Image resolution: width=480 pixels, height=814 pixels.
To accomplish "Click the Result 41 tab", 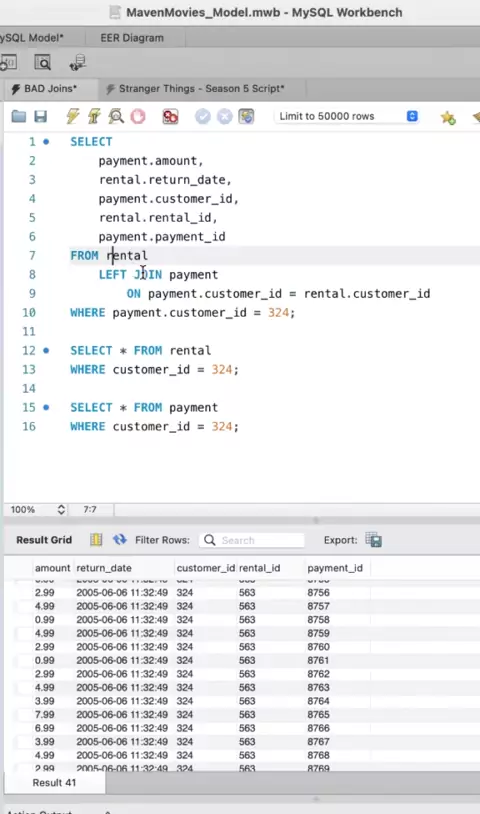I will click(x=54, y=782).
